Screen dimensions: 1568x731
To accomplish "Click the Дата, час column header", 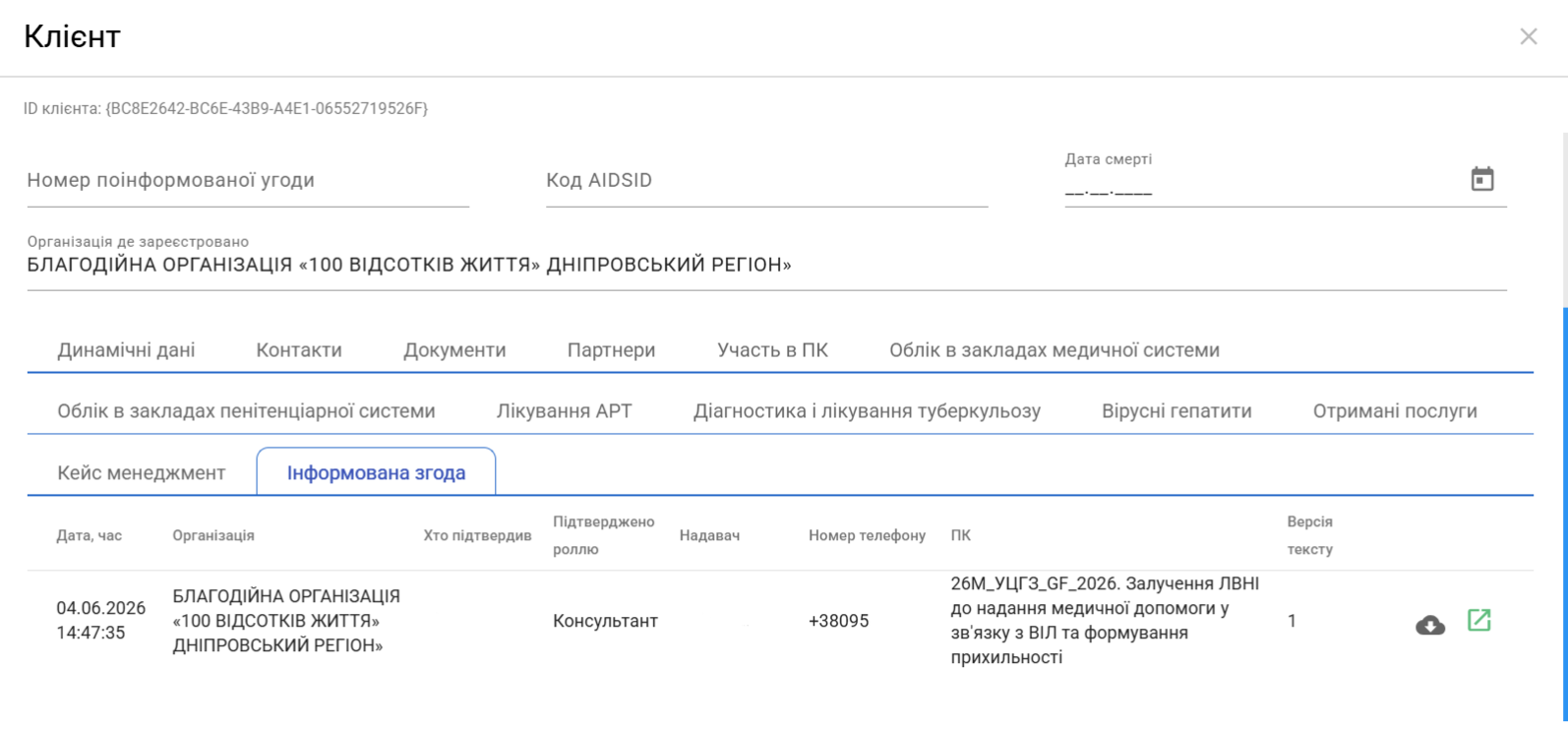I will coord(90,535).
